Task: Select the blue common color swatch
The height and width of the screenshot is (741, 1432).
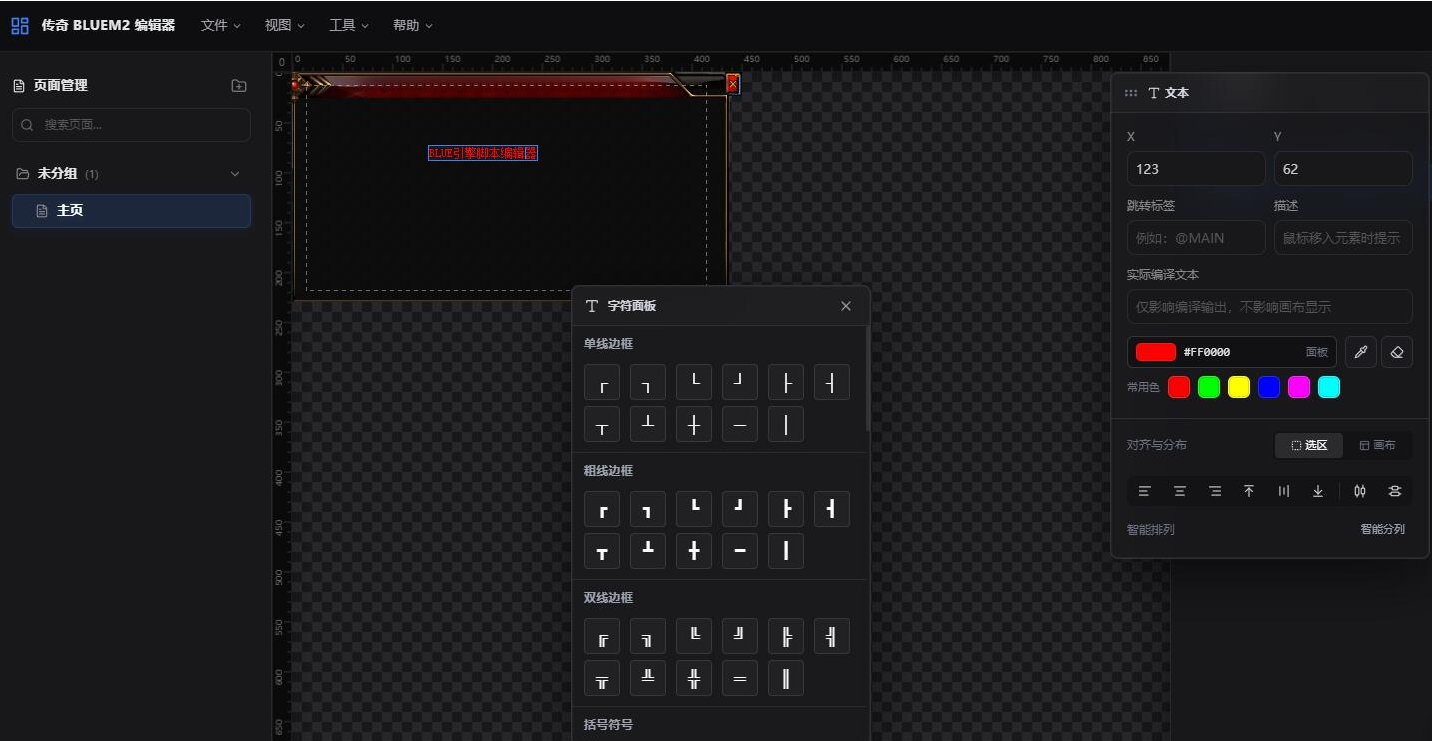Action: (1269, 387)
